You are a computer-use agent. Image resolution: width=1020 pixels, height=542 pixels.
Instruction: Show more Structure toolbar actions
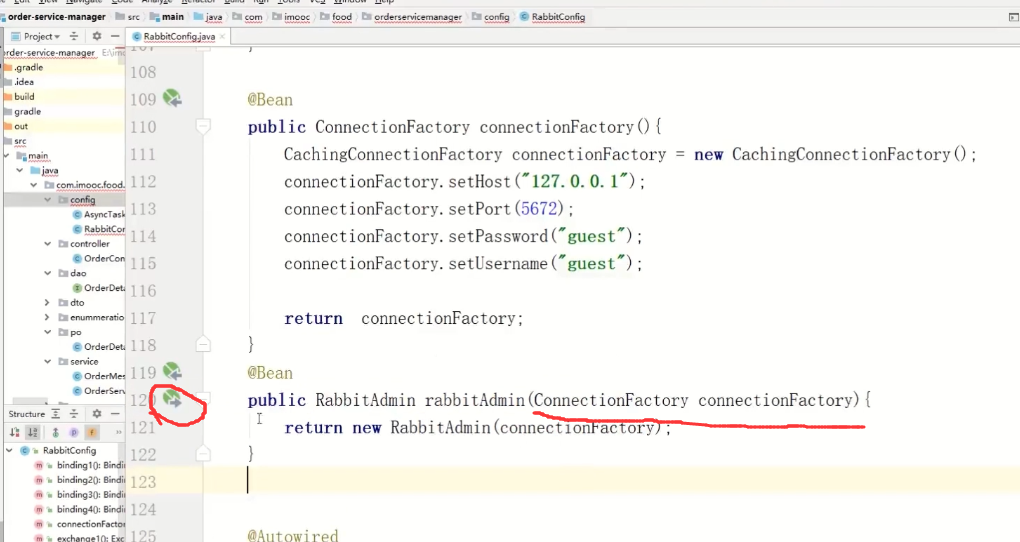point(118,432)
